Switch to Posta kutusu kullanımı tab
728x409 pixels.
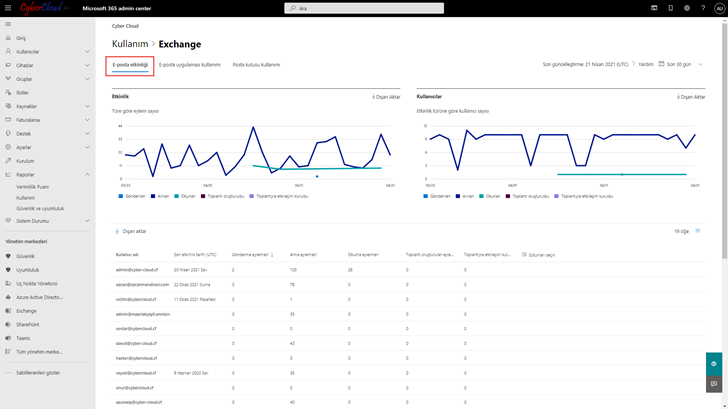[256, 65]
